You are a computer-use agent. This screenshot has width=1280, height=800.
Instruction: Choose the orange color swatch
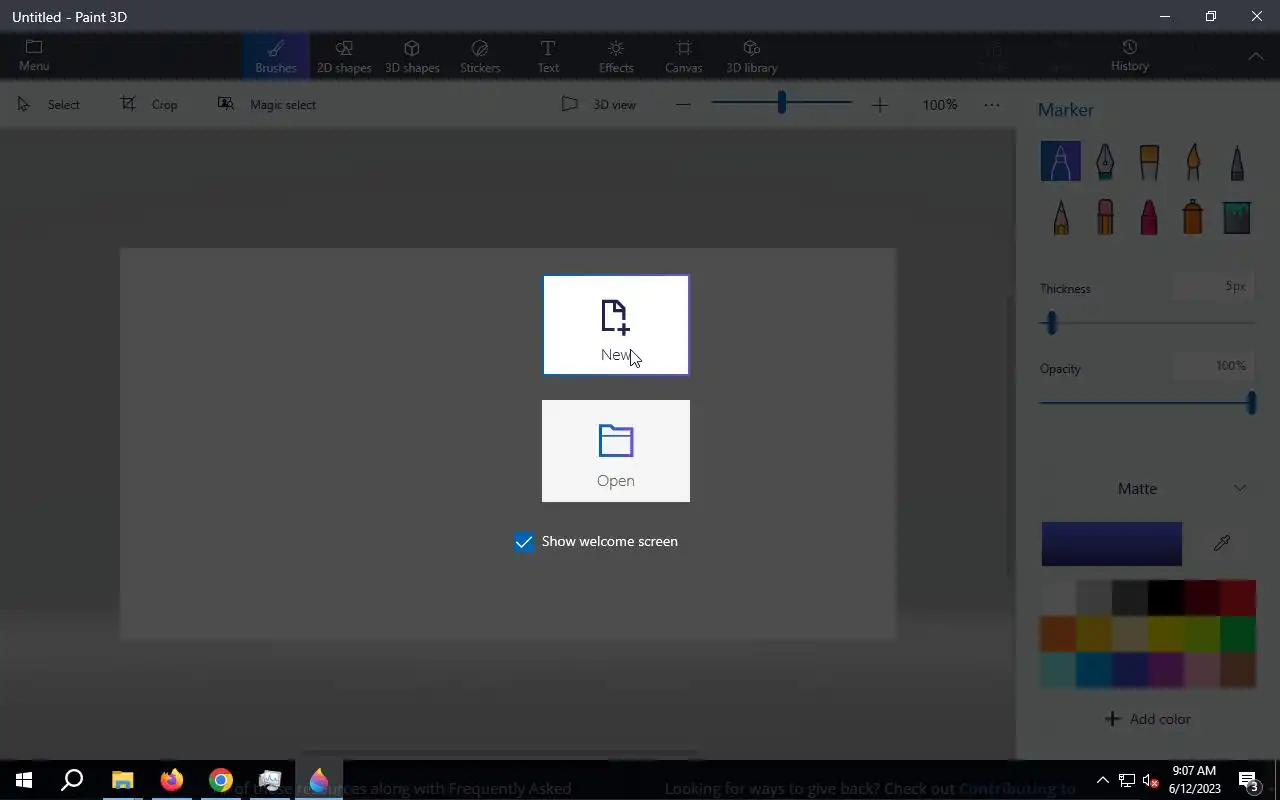[1058, 634]
